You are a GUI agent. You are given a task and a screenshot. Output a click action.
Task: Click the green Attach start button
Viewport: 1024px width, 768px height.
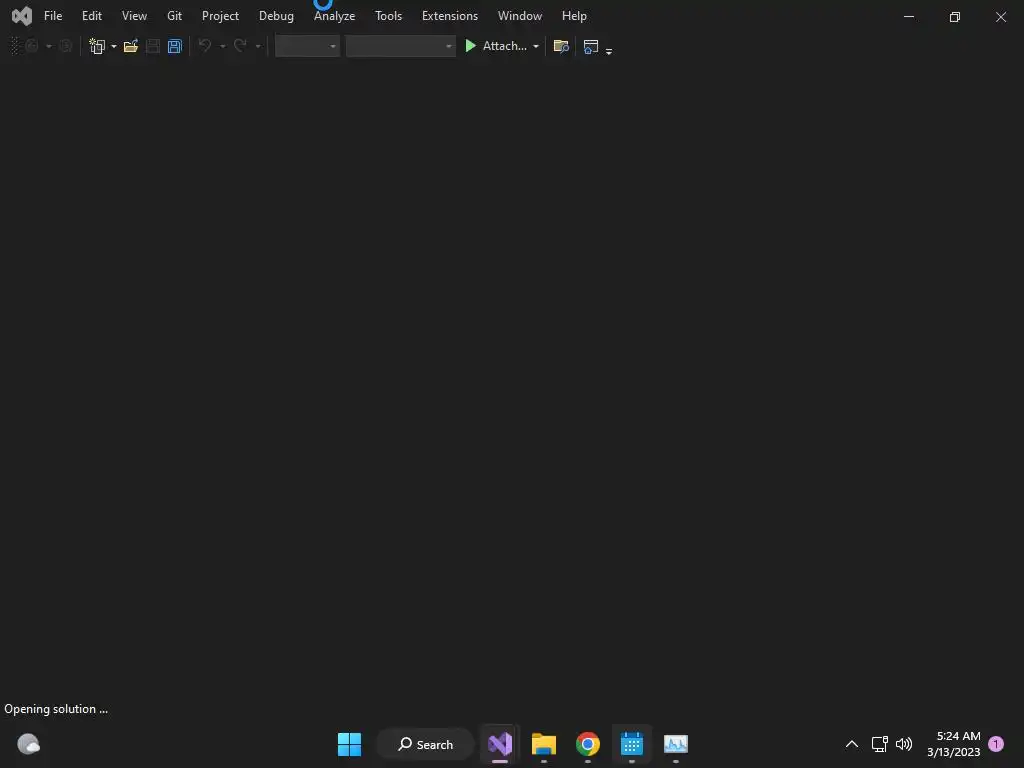496,46
